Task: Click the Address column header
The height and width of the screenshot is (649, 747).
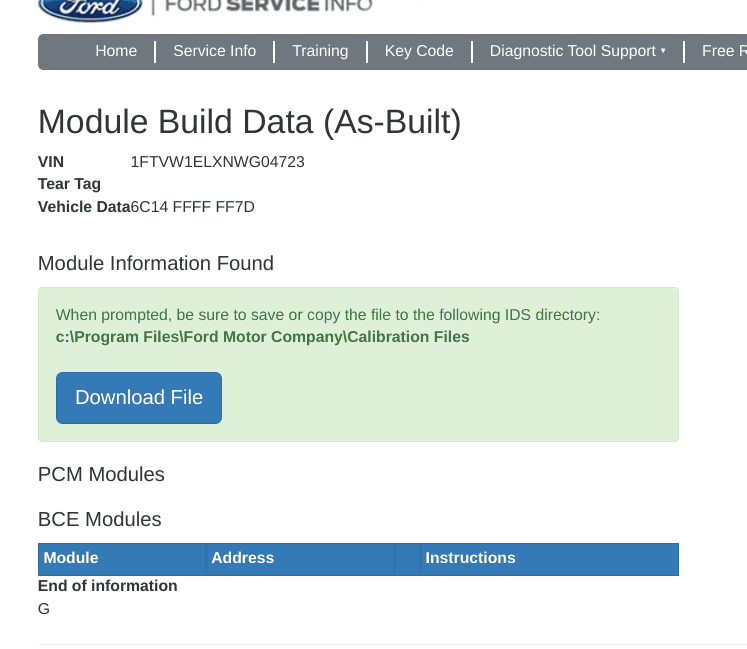Action: coord(242,558)
